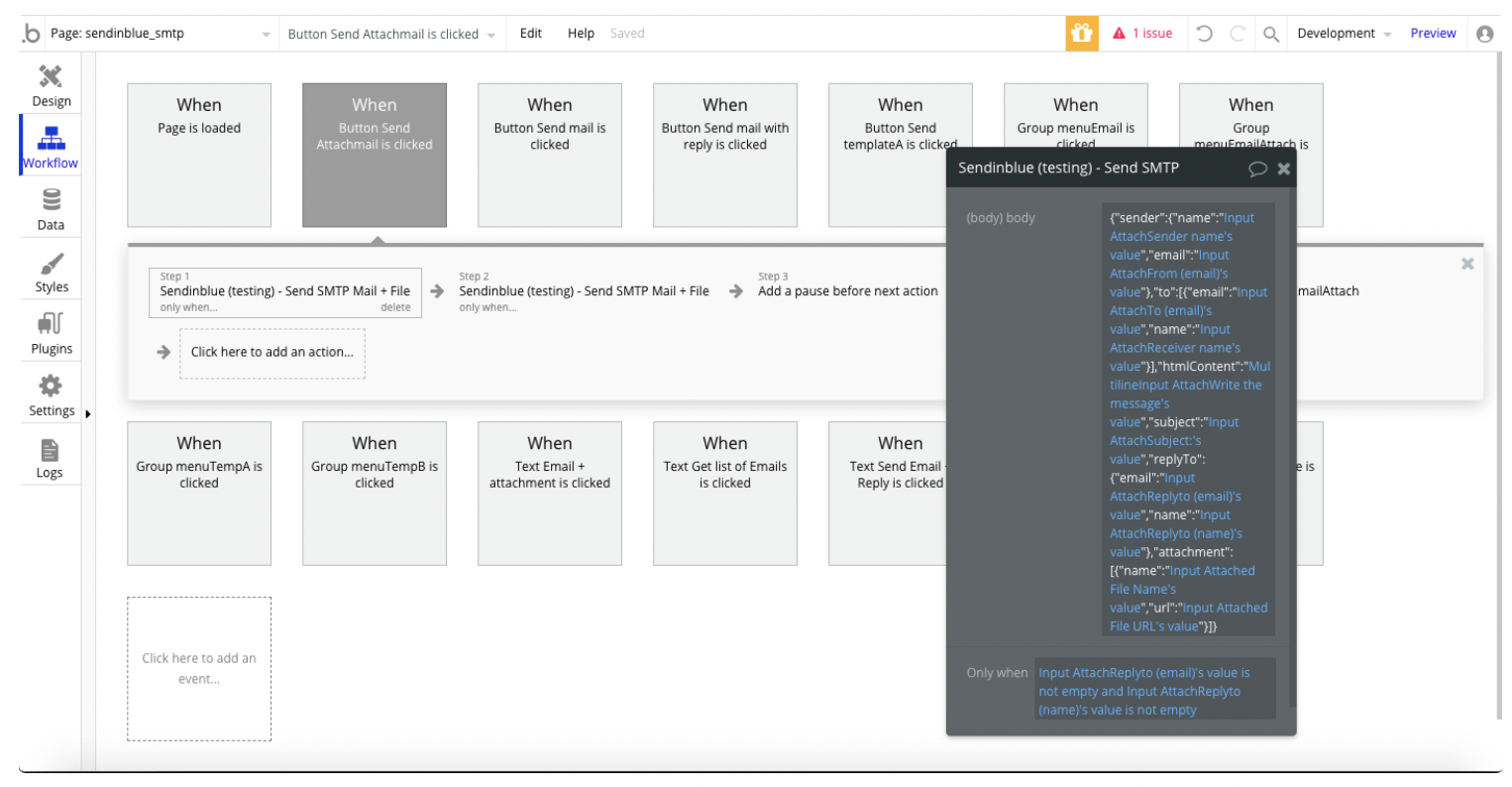
Task: Open the Help menu
Action: [581, 33]
